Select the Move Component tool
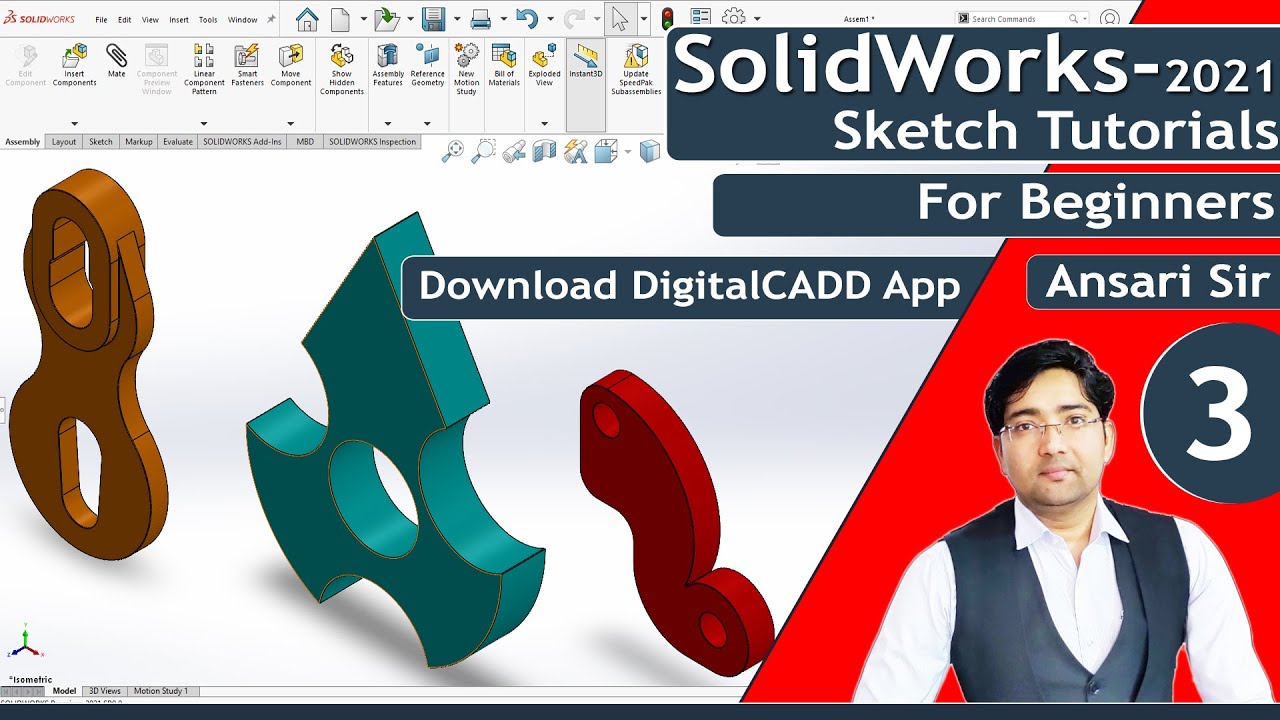The width and height of the screenshot is (1280, 720). (291, 65)
